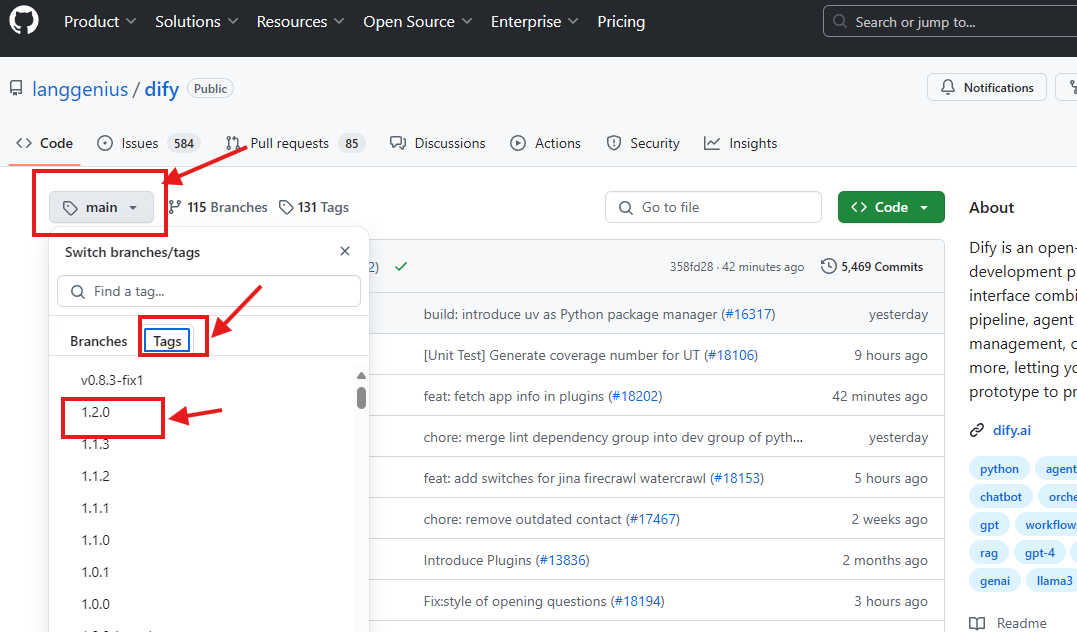Select tag 1.1.2
This screenshot has height=632, width=1077.
tap(95, 476)
